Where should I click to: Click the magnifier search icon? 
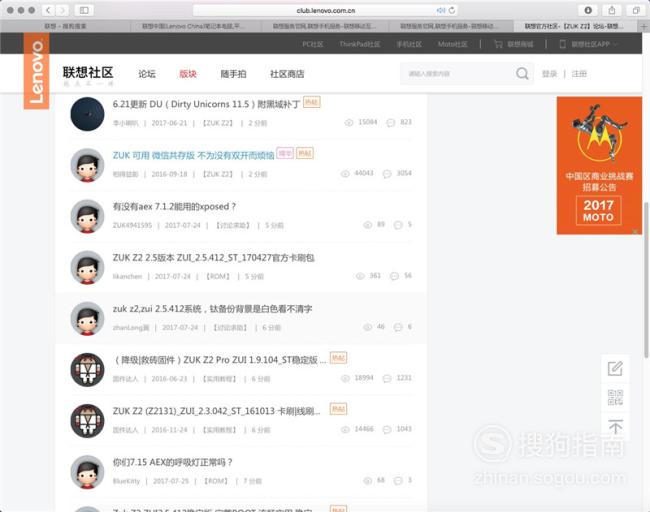tap(522, 73)
